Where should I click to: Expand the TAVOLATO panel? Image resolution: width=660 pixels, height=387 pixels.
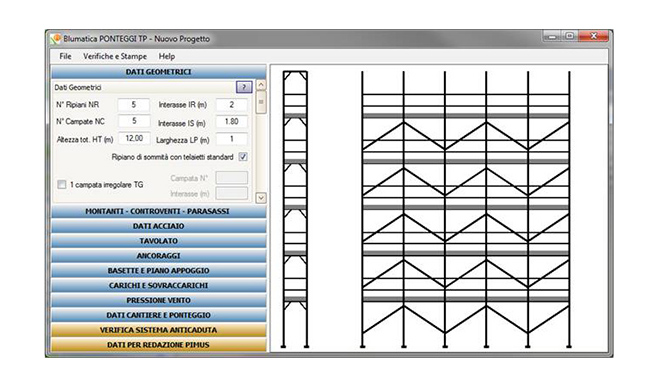(159, 241)
